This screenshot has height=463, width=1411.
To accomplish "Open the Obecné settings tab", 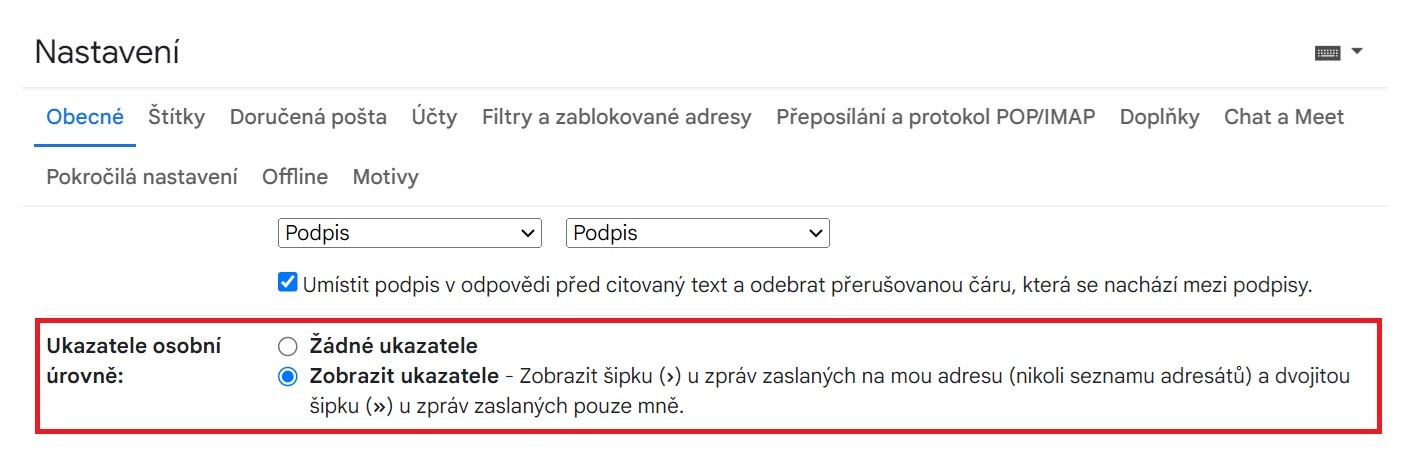I will click(85, 117).
